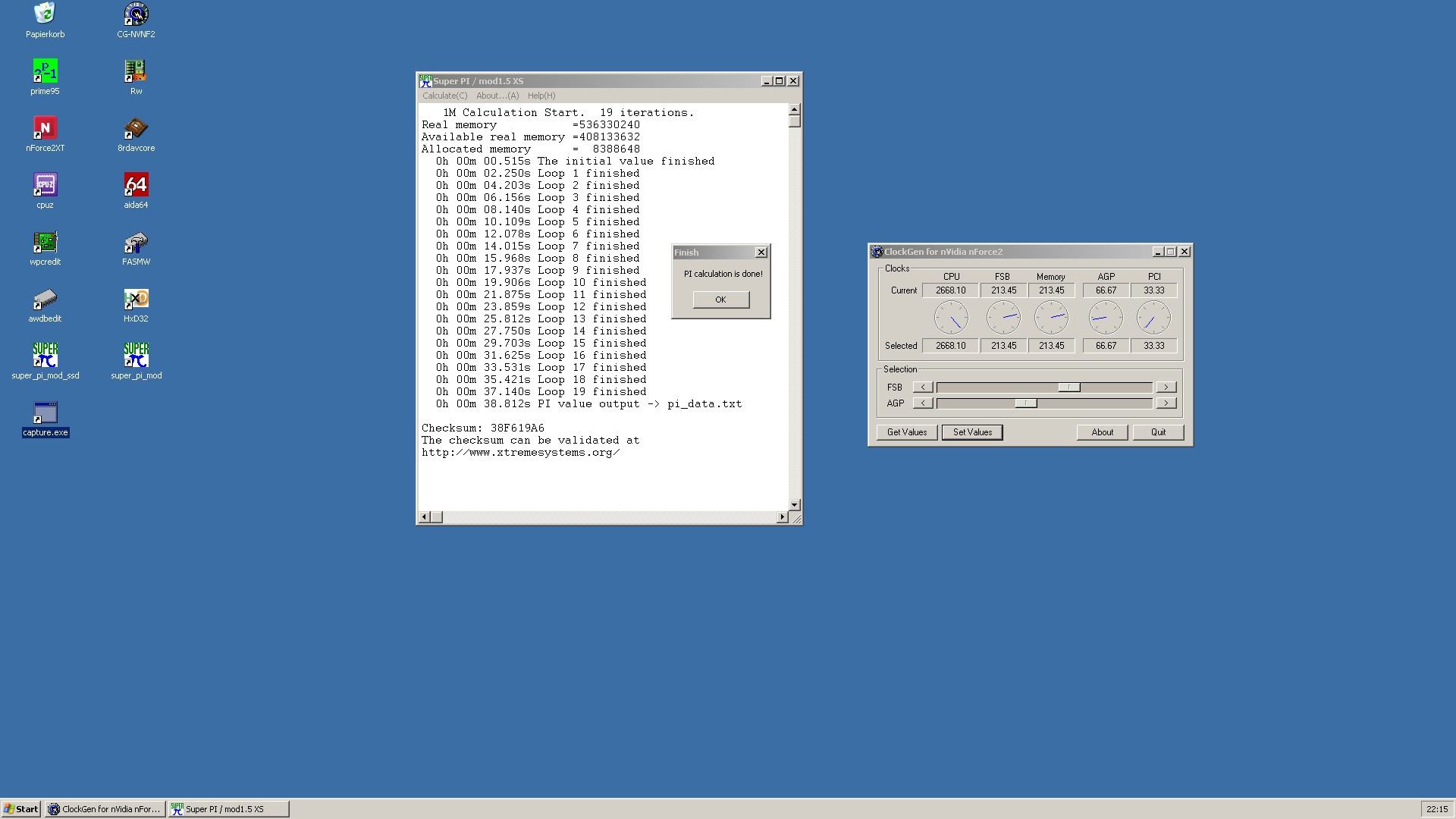Select the Rw desktop shortcut
This screenshot has height=819, width=1456.
pyautogui.click(x=136, y=77)
